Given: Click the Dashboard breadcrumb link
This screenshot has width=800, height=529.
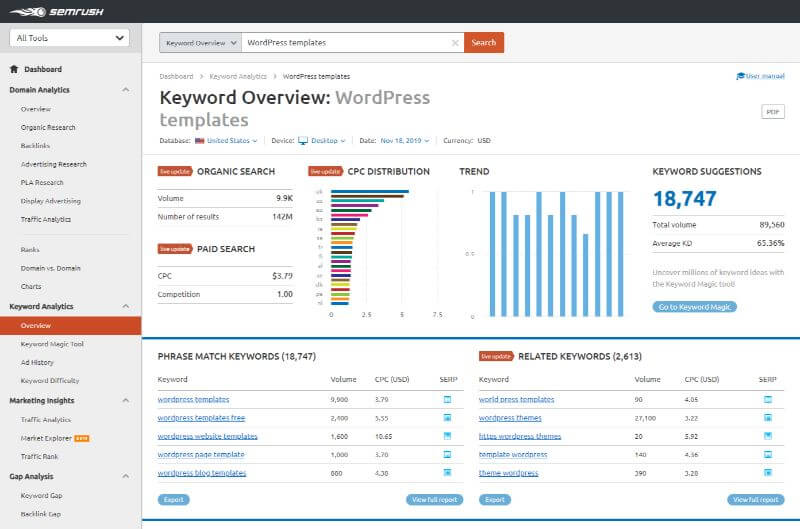Looking at the screenshot, I should (176, 77).
